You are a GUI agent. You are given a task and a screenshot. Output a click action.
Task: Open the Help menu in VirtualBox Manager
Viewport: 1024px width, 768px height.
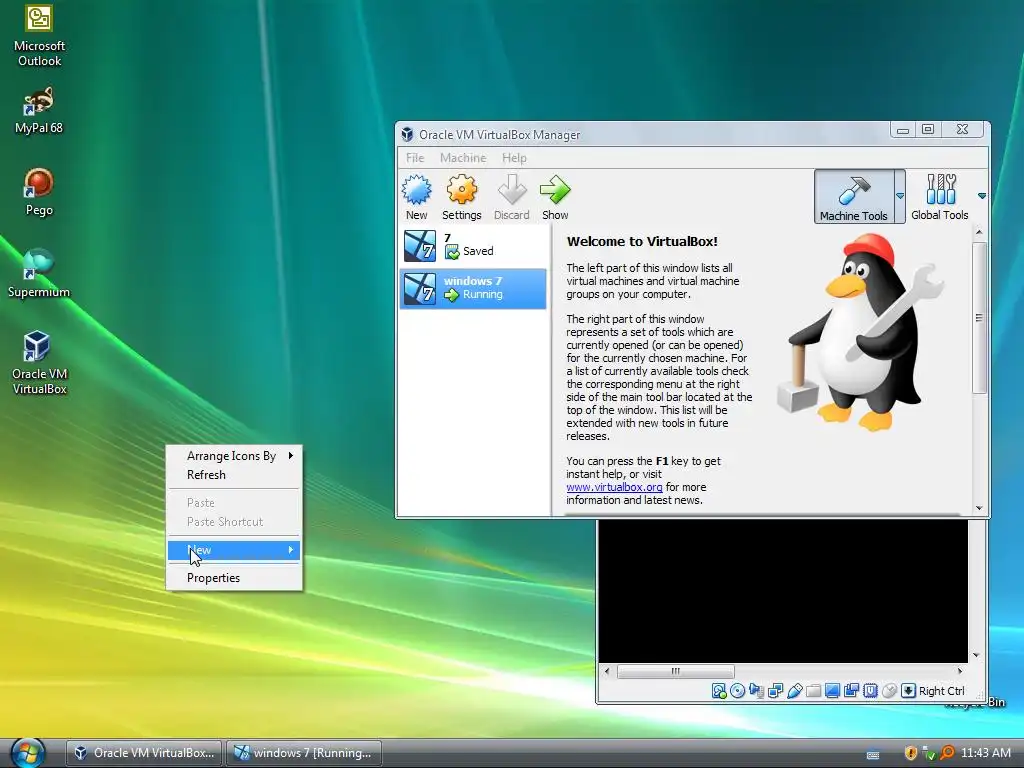(514, 158)
